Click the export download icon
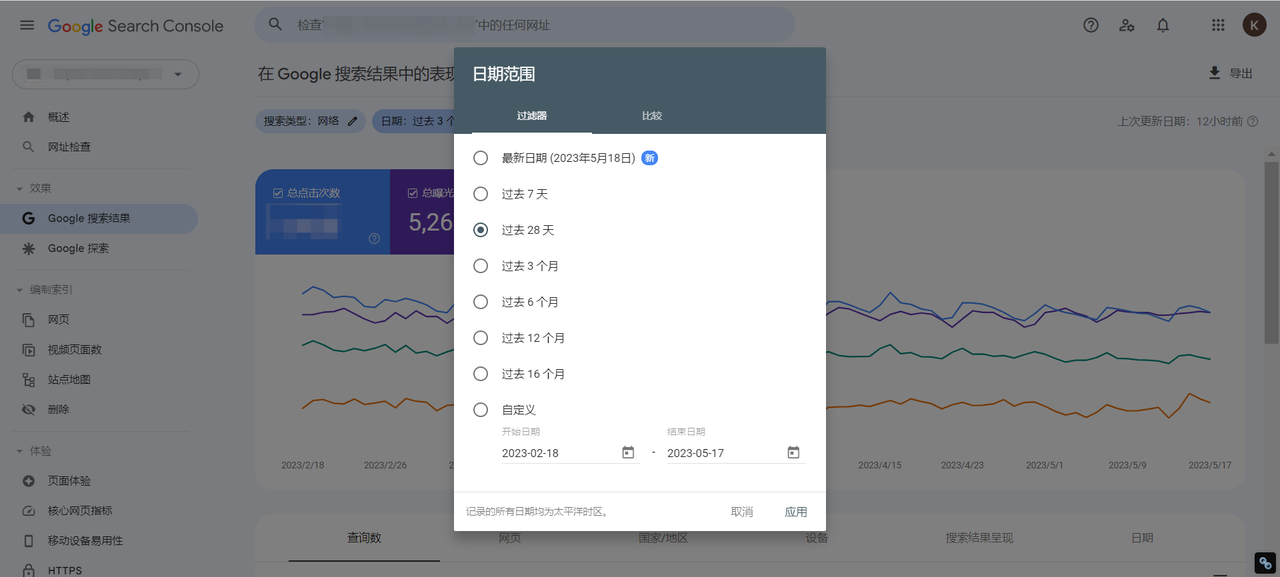This screenshot has height=577, width=1280. click(x=1214, y=73)
